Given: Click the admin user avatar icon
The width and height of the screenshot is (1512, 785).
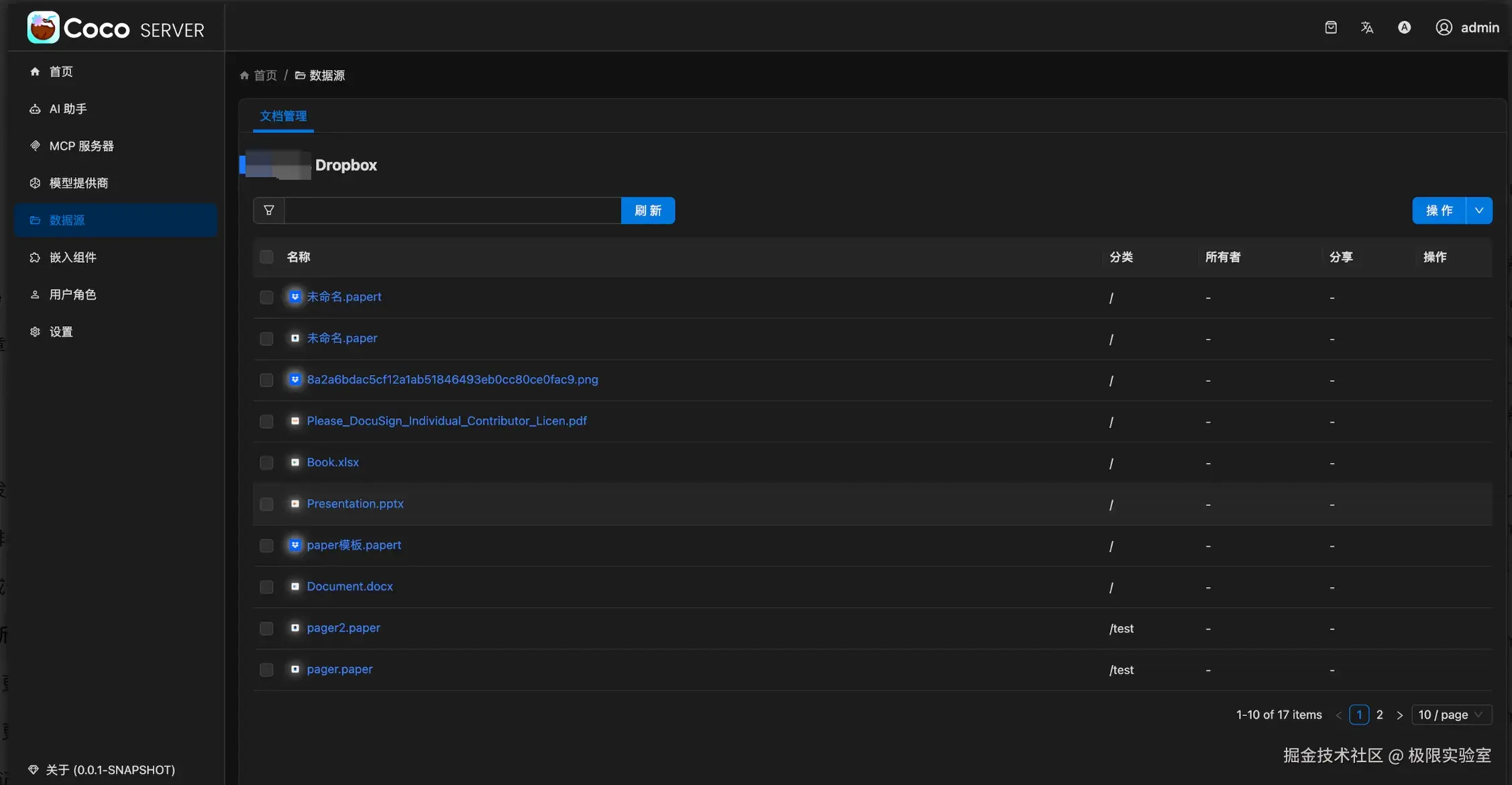Looking at the screenshot, I should [1444, 28].
